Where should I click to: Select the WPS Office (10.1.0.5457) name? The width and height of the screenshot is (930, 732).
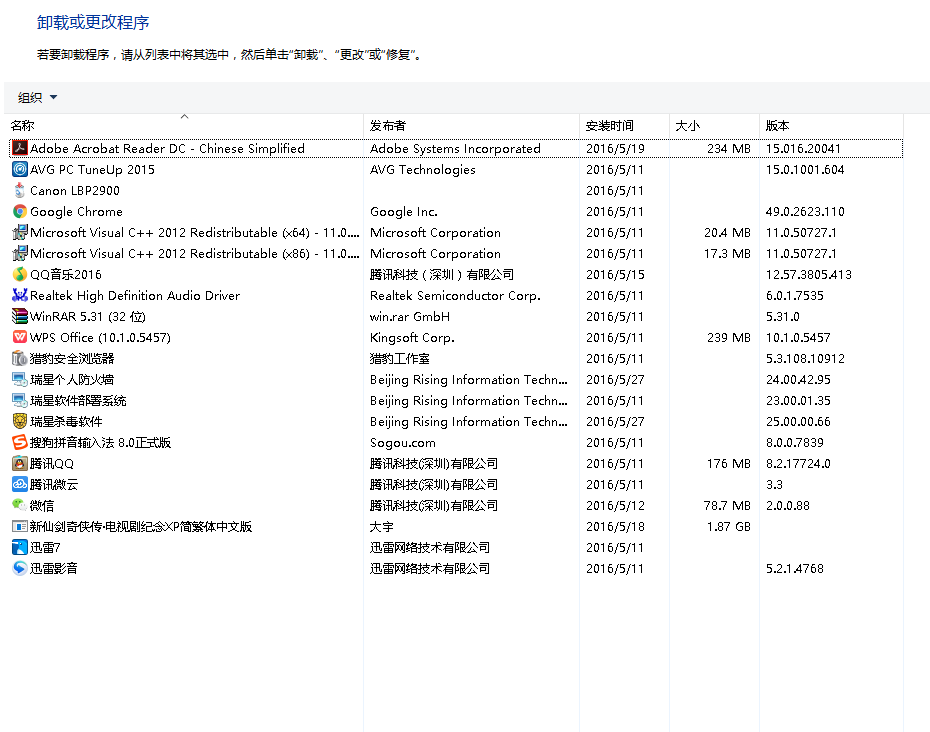click(100, 338)
